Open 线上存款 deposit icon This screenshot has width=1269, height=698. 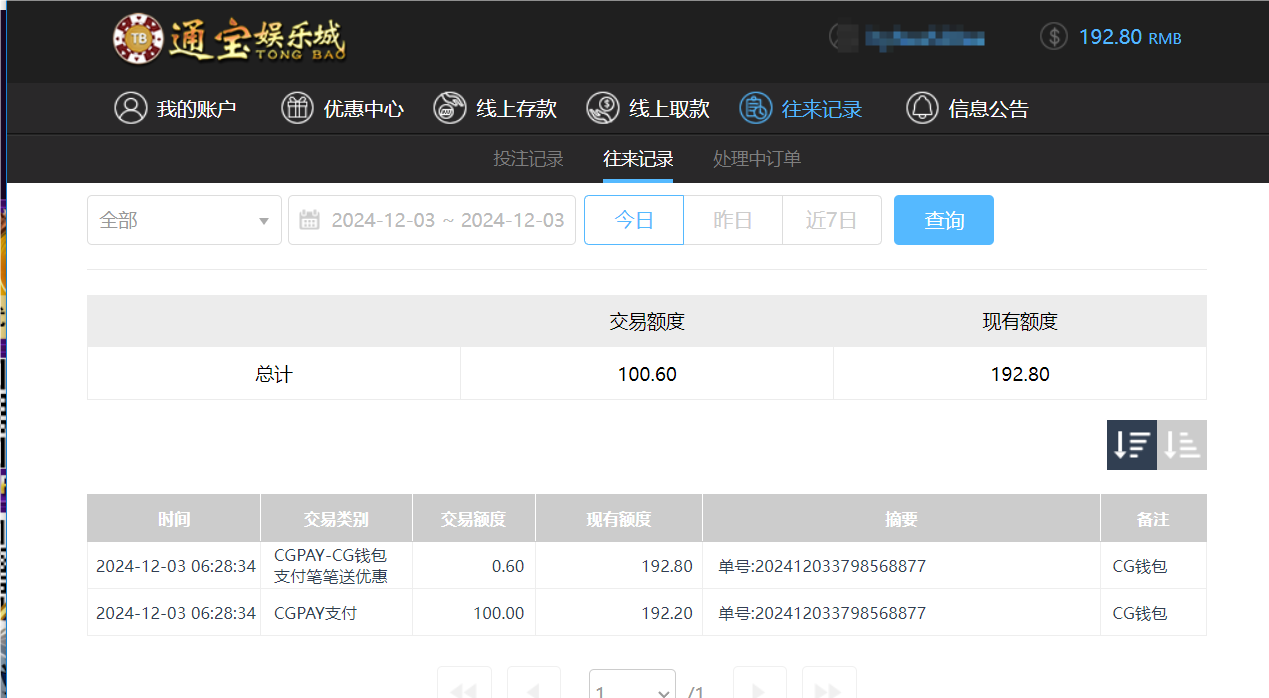tap(448, 108)
